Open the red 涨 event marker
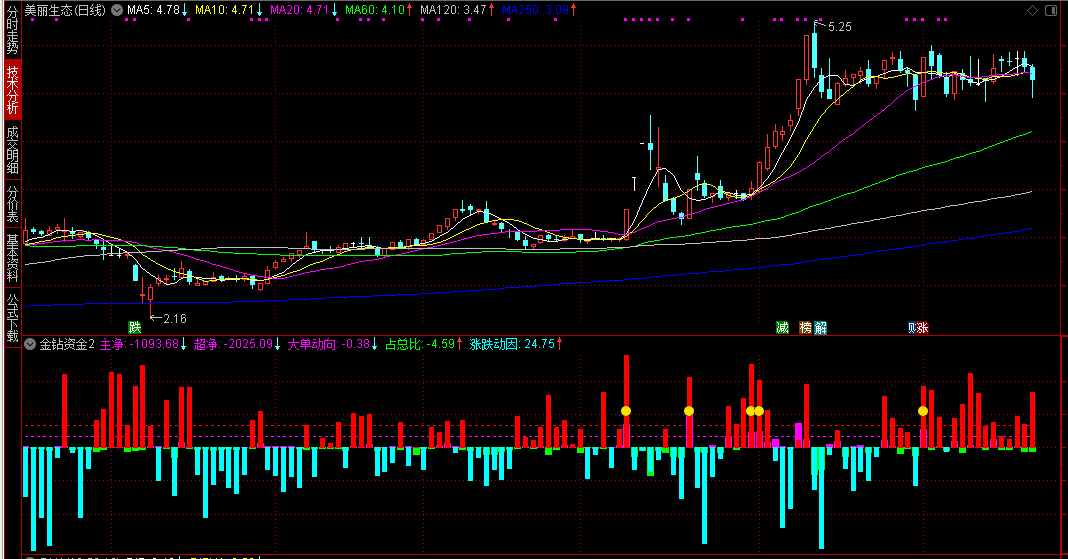The height and width of the screenshot is (559, 1068). pyautogui.click(x=922, y=328)
